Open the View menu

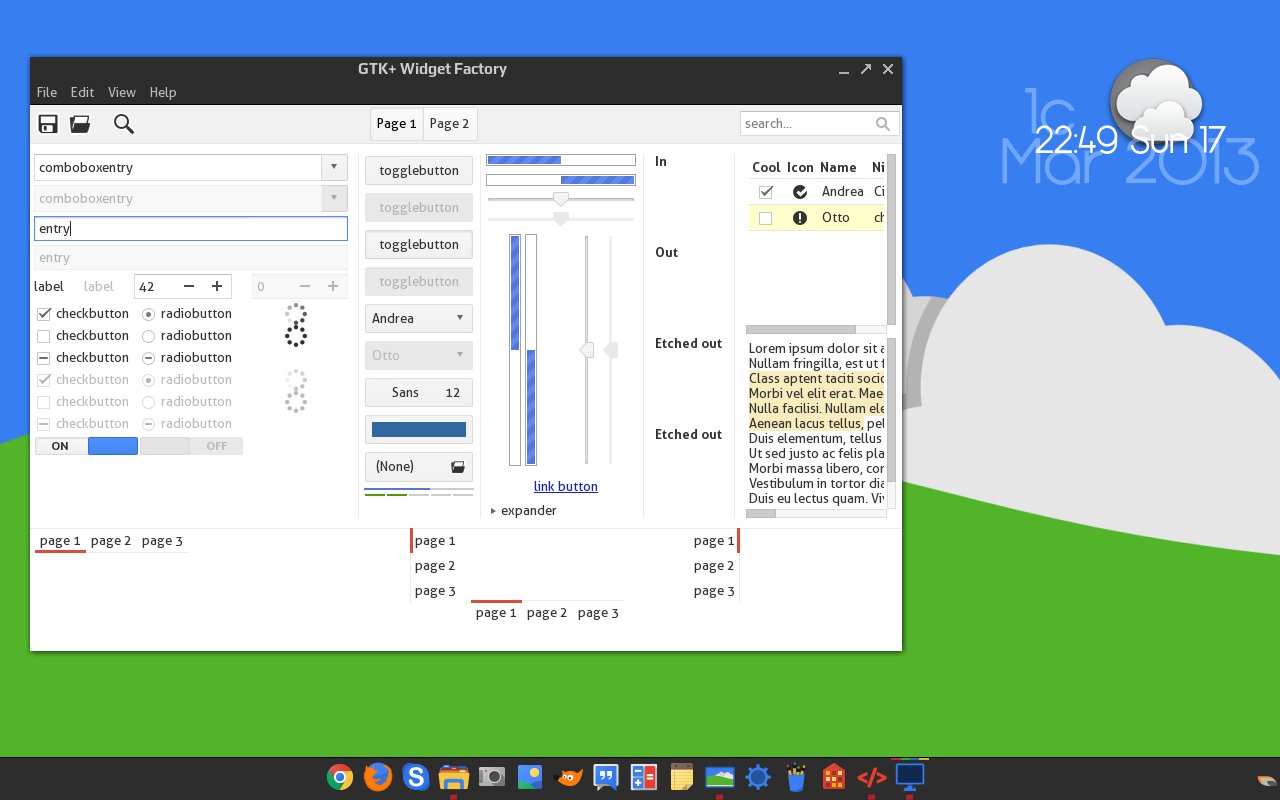pos(122,92)
